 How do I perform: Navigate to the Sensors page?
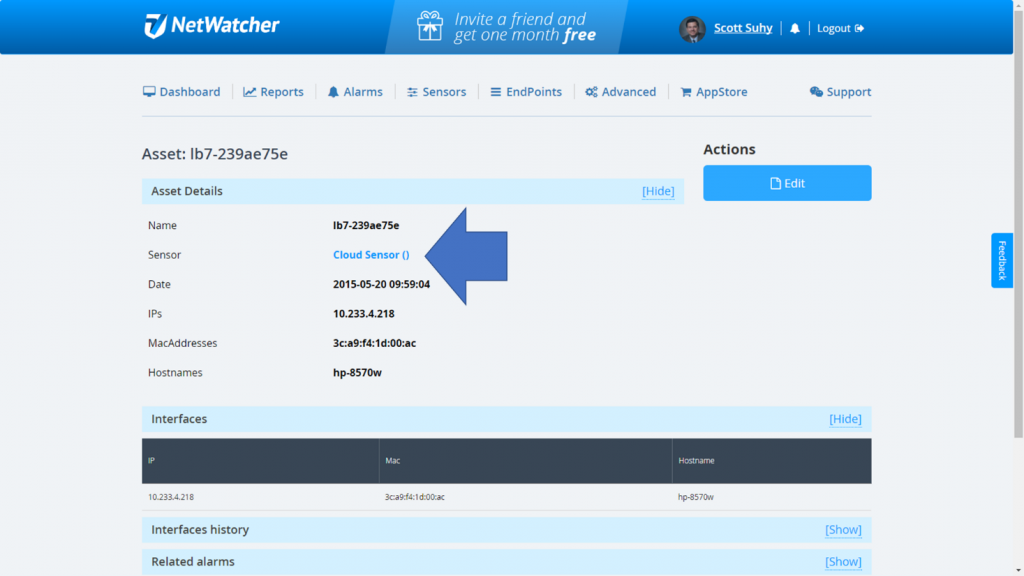pos(436,92)
